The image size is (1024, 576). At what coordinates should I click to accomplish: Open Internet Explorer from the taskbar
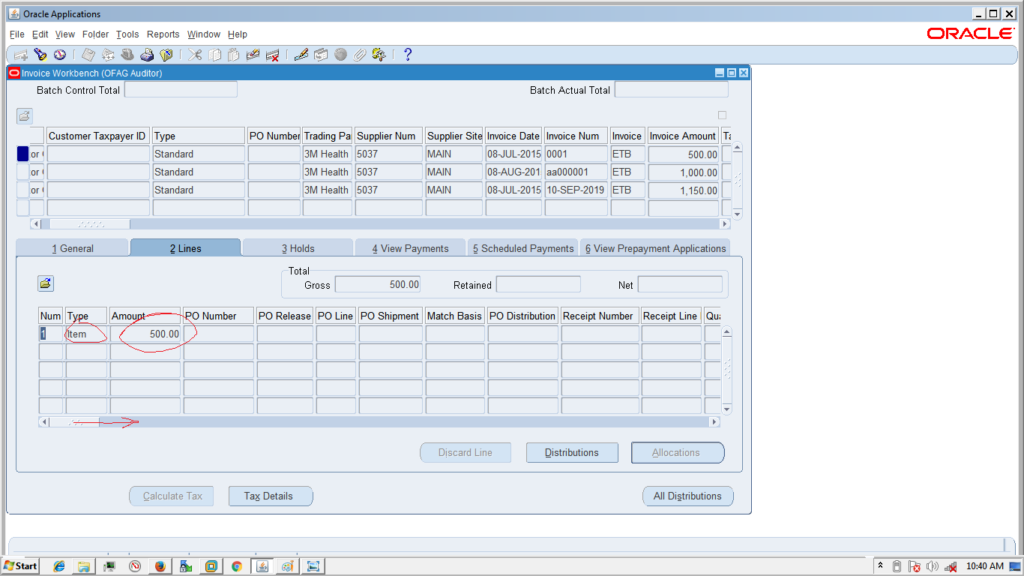point(59,566)
